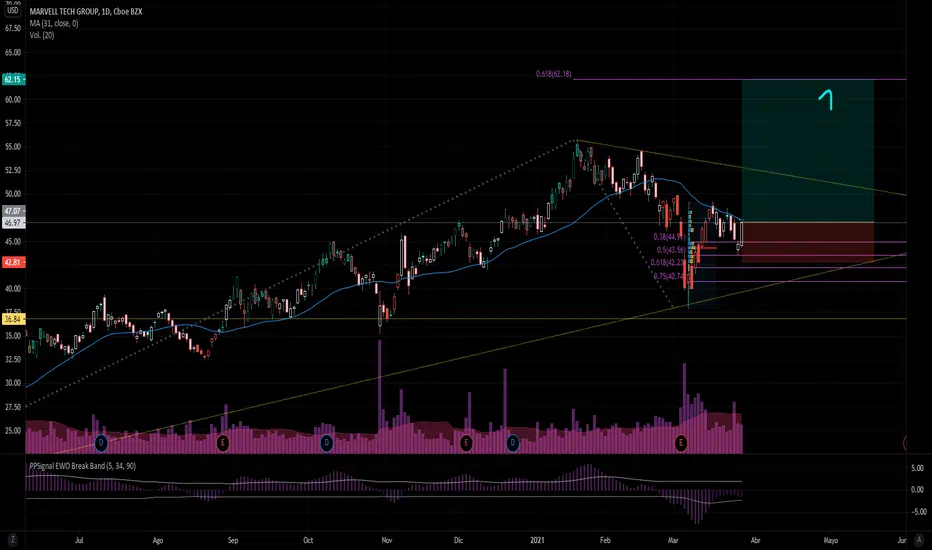
Task: Open the December earnings marker E
Action: click(x=466, y=443)
